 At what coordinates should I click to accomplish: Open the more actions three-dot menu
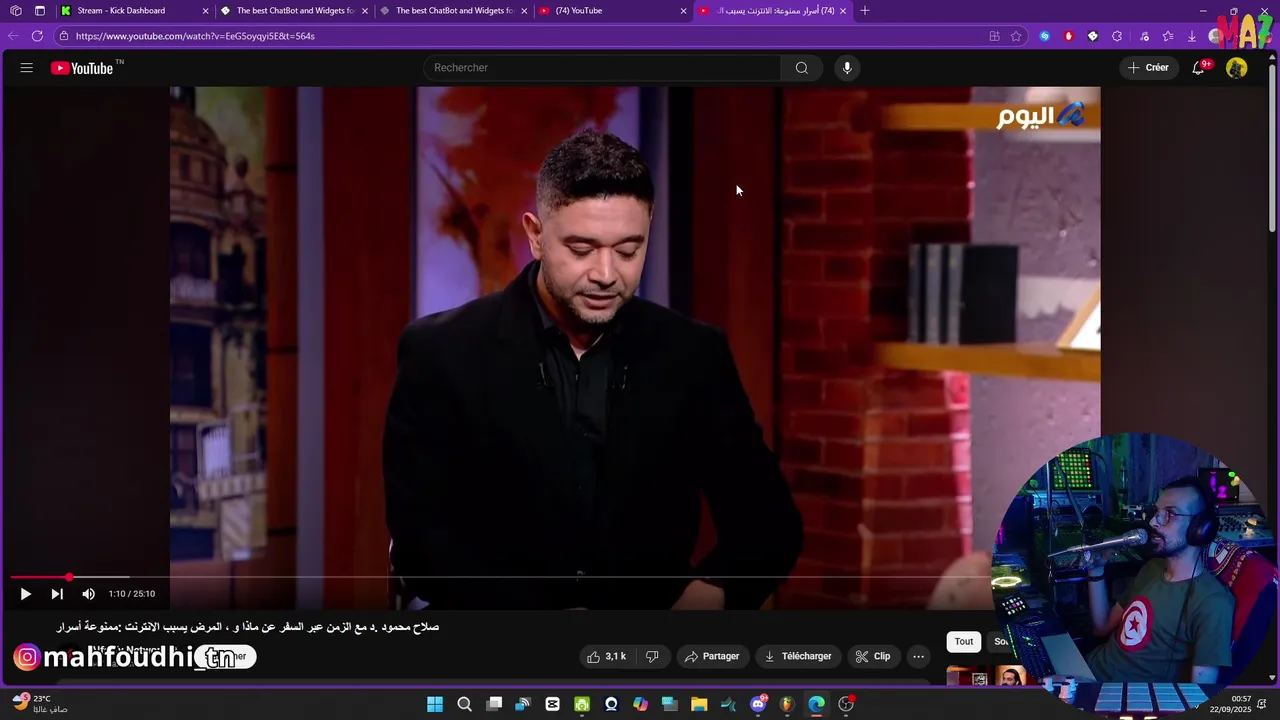(x=918, y=656)
